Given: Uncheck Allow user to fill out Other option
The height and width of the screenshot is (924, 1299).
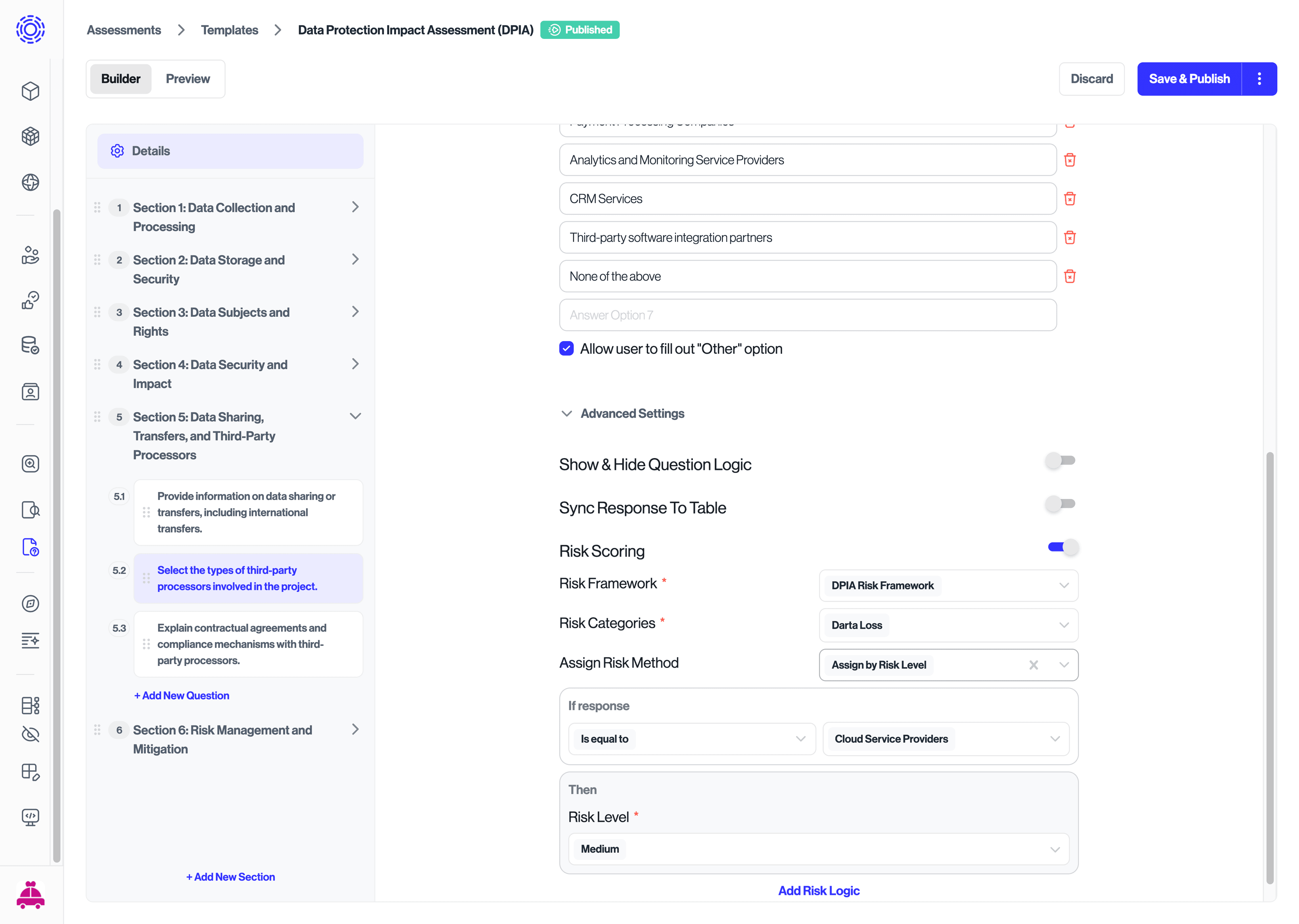Looking at the screenshot, I should tap(567, 348).
